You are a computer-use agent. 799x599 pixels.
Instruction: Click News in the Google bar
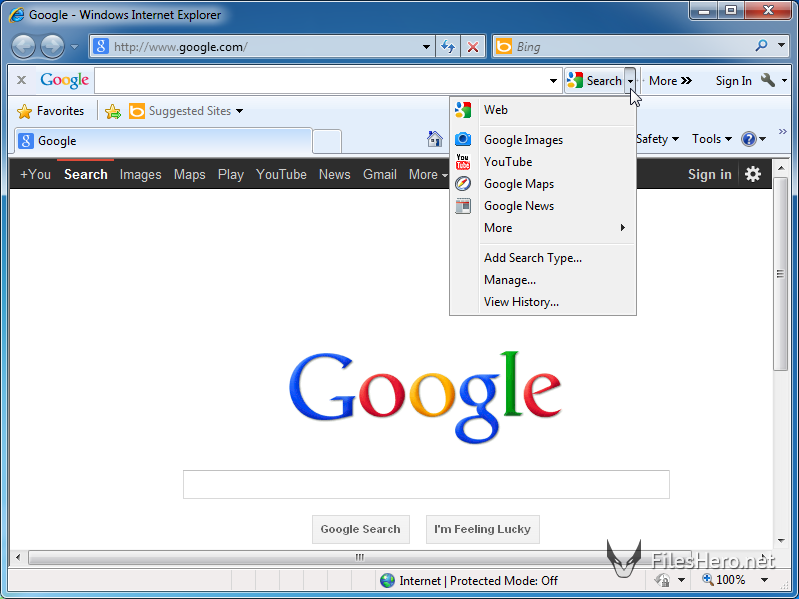(x=334, y=174)
